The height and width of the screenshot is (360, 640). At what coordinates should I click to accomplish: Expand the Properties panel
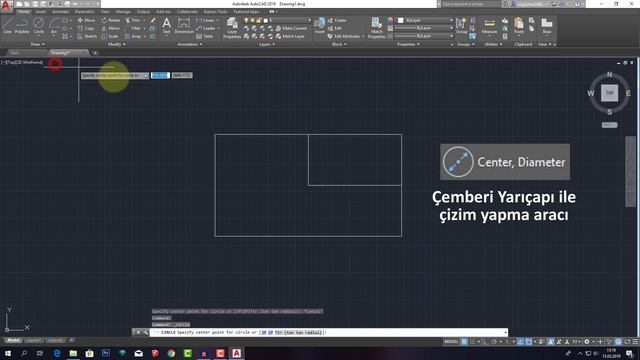tap(409, 44)
